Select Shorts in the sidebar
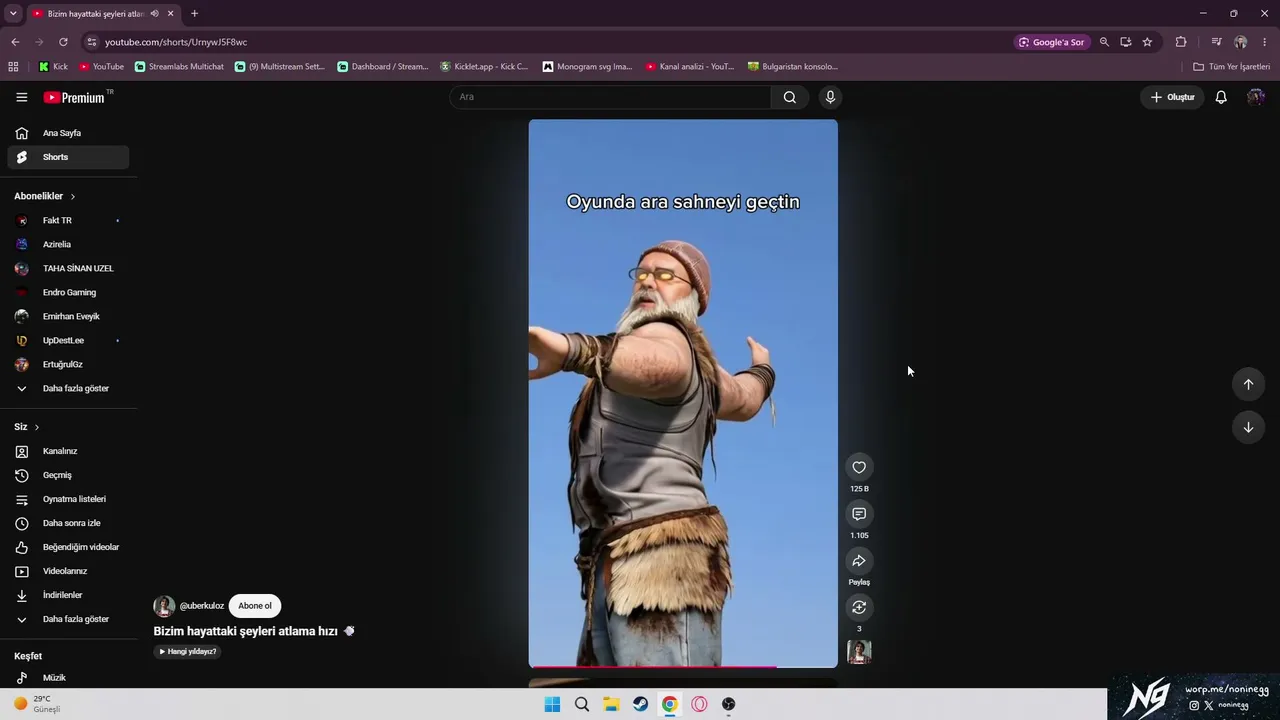The height and width of the screenshot is (720, 1280). pos(68,157)
